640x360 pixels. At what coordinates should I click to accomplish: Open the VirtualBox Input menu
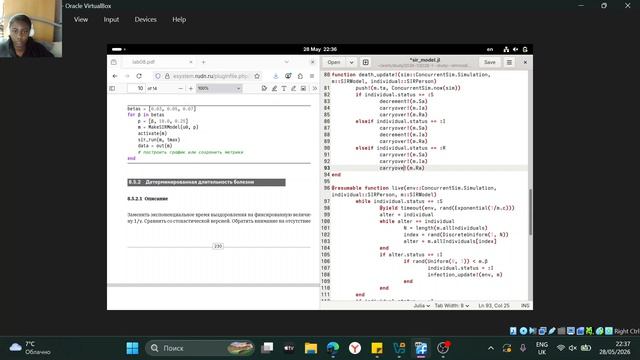(111, 19)
